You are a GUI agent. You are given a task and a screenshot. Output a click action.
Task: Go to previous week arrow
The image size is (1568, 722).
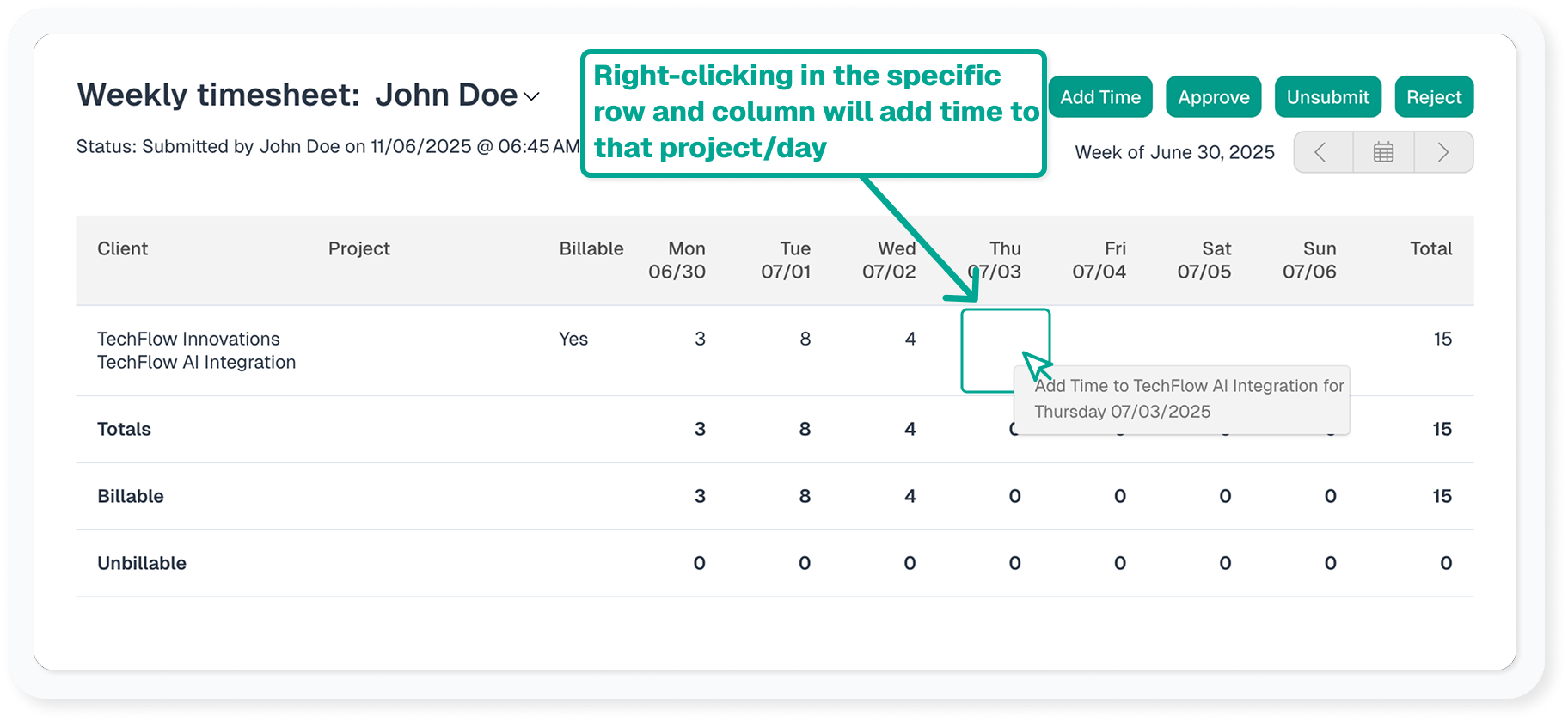pos(1322,153)
